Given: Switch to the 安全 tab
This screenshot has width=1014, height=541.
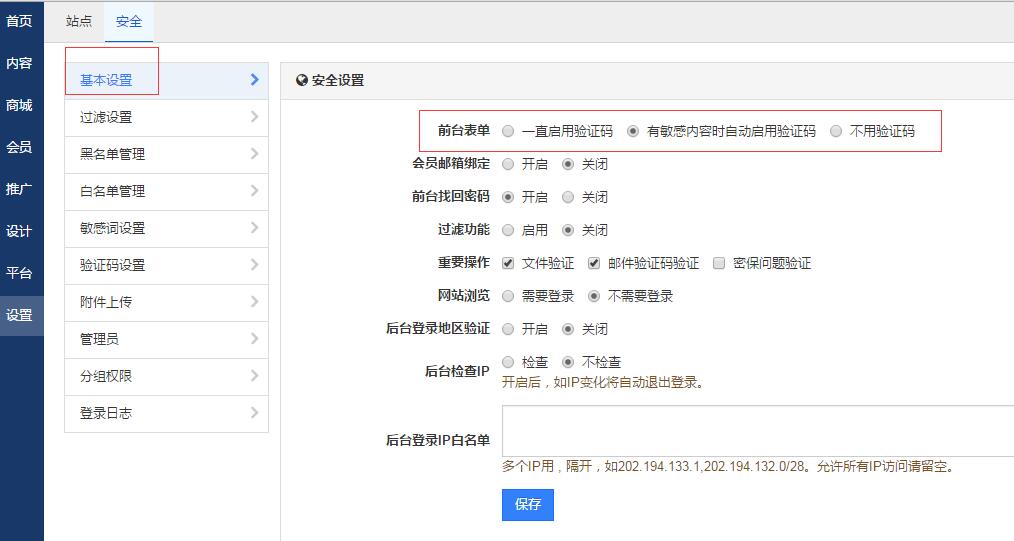Looking at the screenshot, I should [x=129, y=21].
